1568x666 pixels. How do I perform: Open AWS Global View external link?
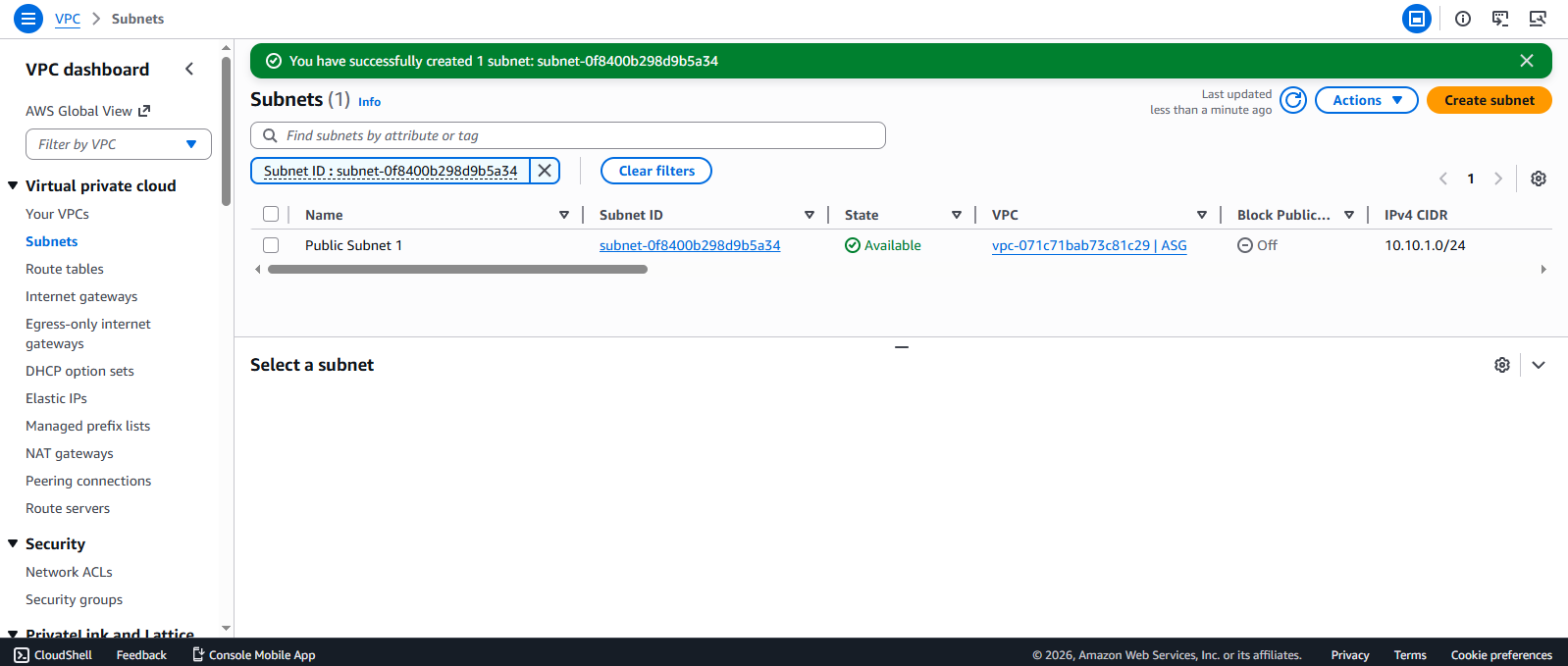click(x=88, y=111)
